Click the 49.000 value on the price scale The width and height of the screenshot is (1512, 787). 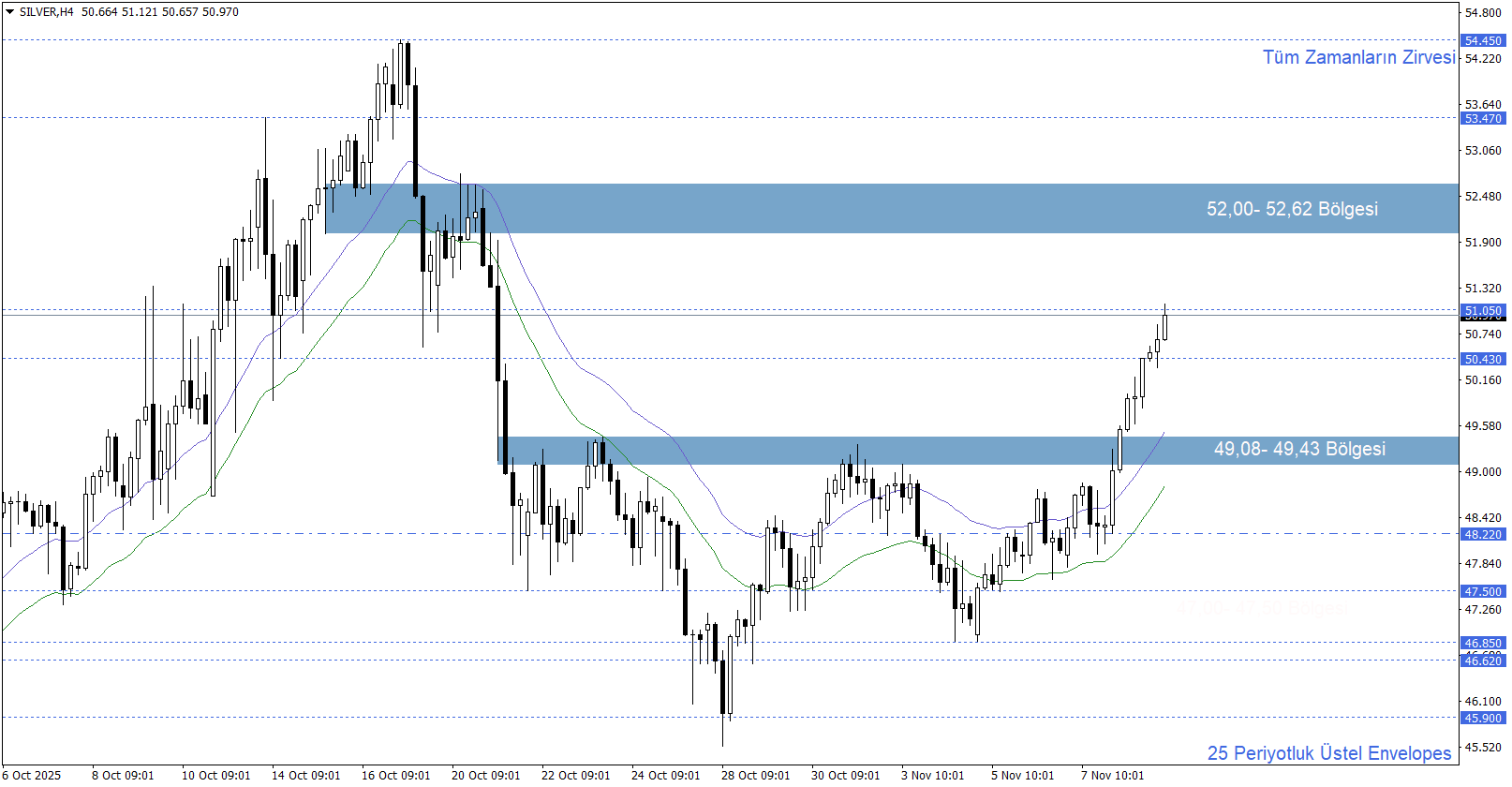(x=1483, y=471)
